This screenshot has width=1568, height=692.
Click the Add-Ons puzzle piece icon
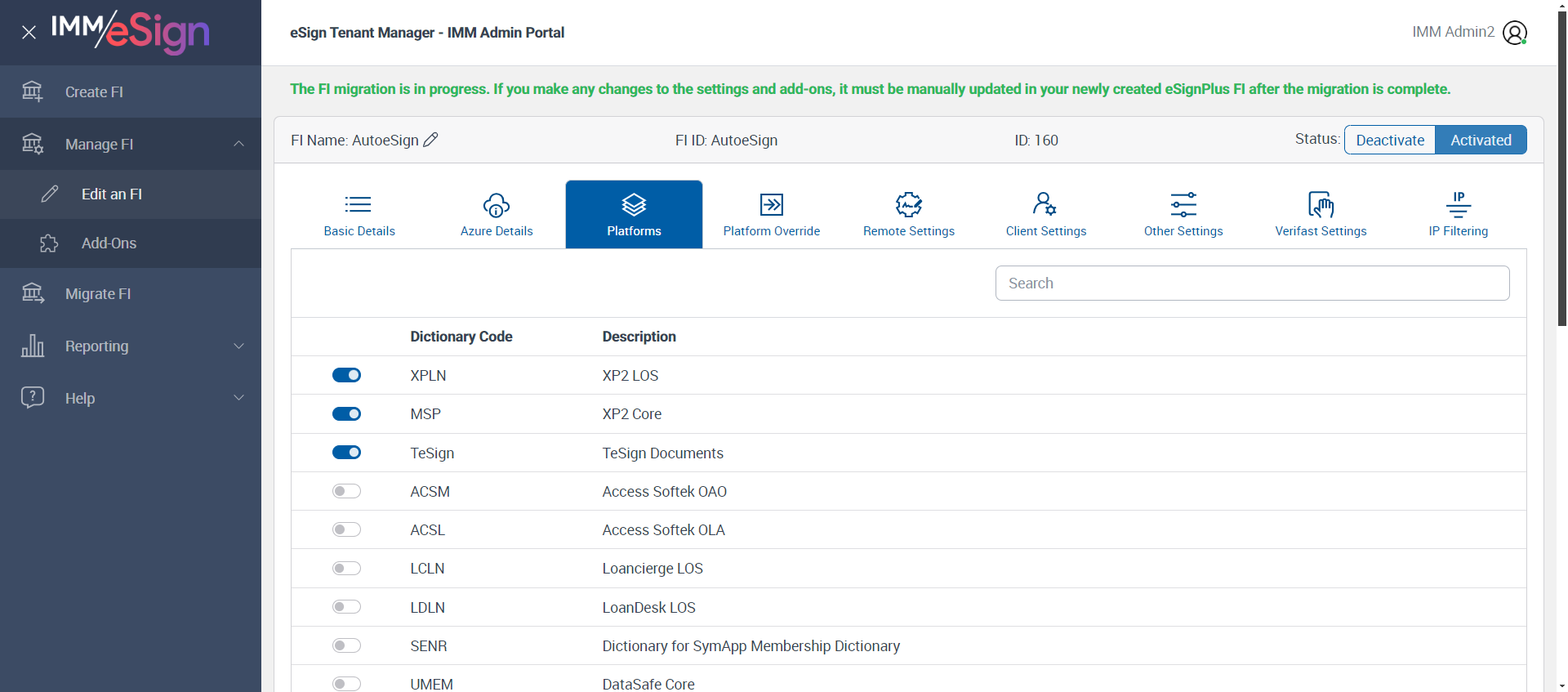49,243
